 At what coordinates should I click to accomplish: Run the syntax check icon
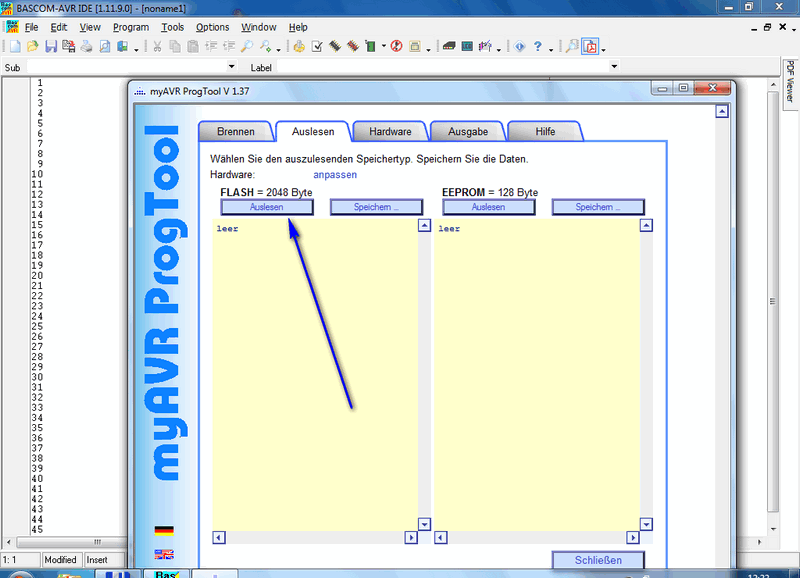[317, 46]
